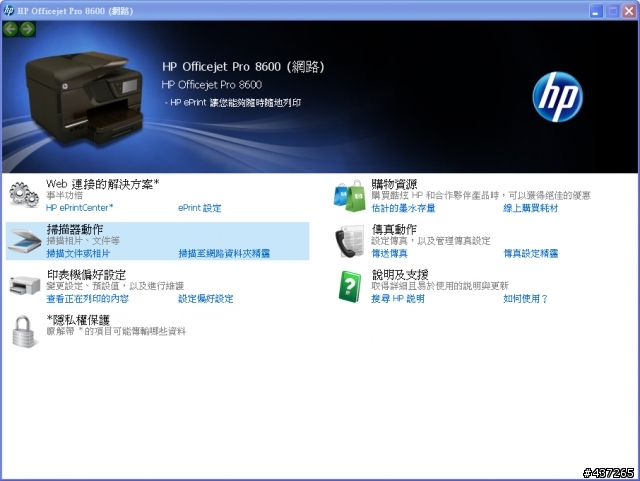
Task: Click the HP ePrint tagline in banner
Action: (233, 102)
